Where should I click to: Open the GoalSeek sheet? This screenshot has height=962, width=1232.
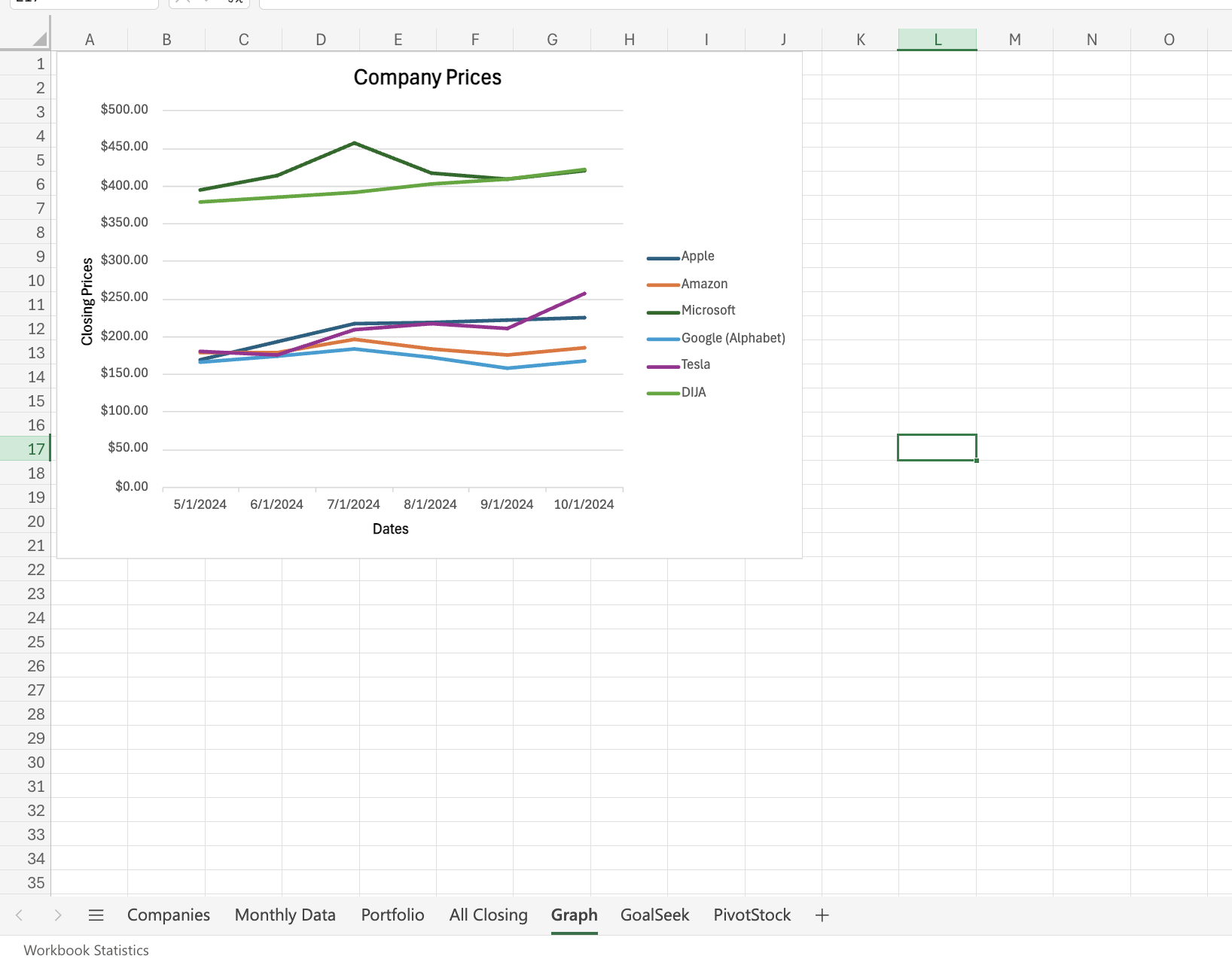(654, 915)
